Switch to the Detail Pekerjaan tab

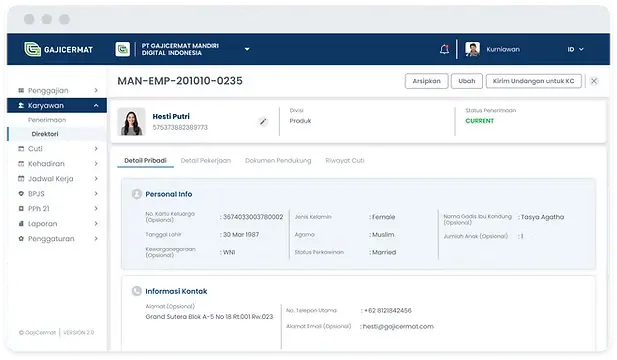coord(206,161)
